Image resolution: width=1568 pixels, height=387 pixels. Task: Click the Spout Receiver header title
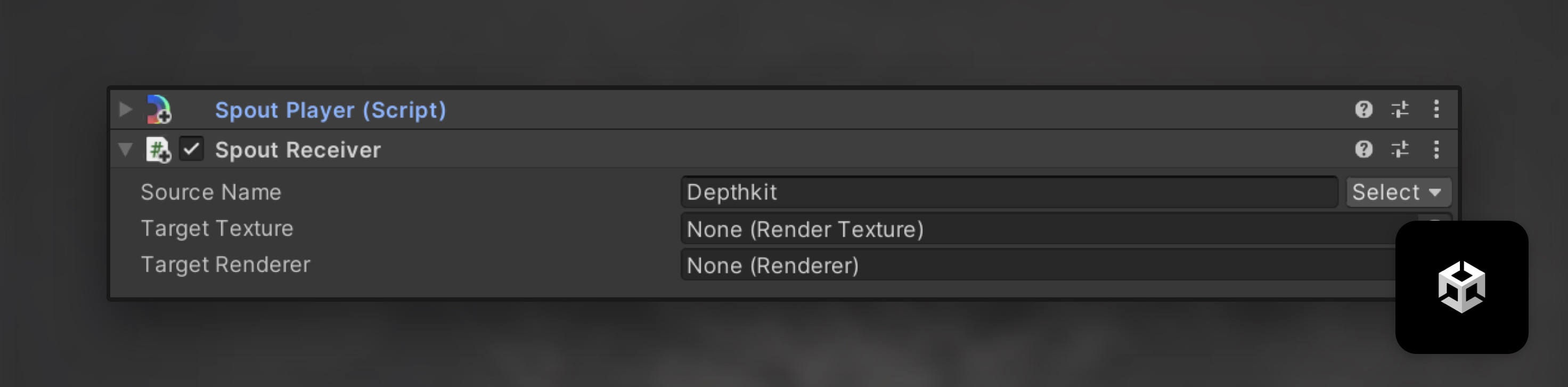(298, 150)
